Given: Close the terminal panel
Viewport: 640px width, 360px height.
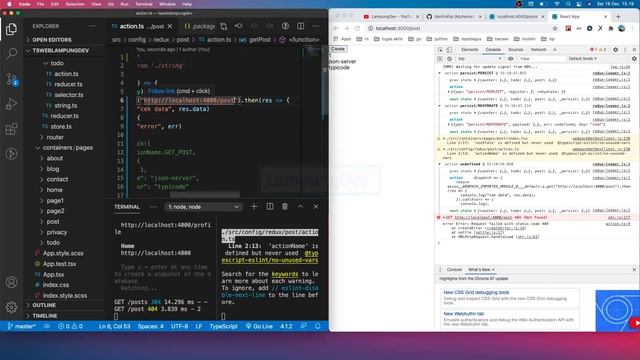Looking at the screenshot, I should point(316,207).
